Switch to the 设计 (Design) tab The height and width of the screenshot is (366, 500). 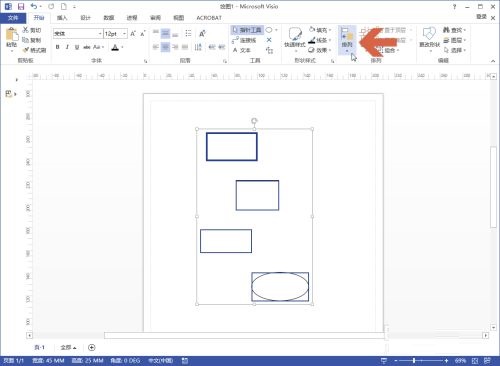[x=85, y=18]
